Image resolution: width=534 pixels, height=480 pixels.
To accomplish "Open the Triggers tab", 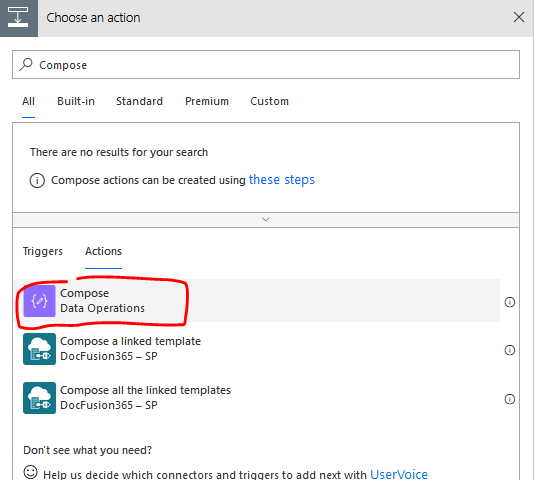I will pos(43,251).
